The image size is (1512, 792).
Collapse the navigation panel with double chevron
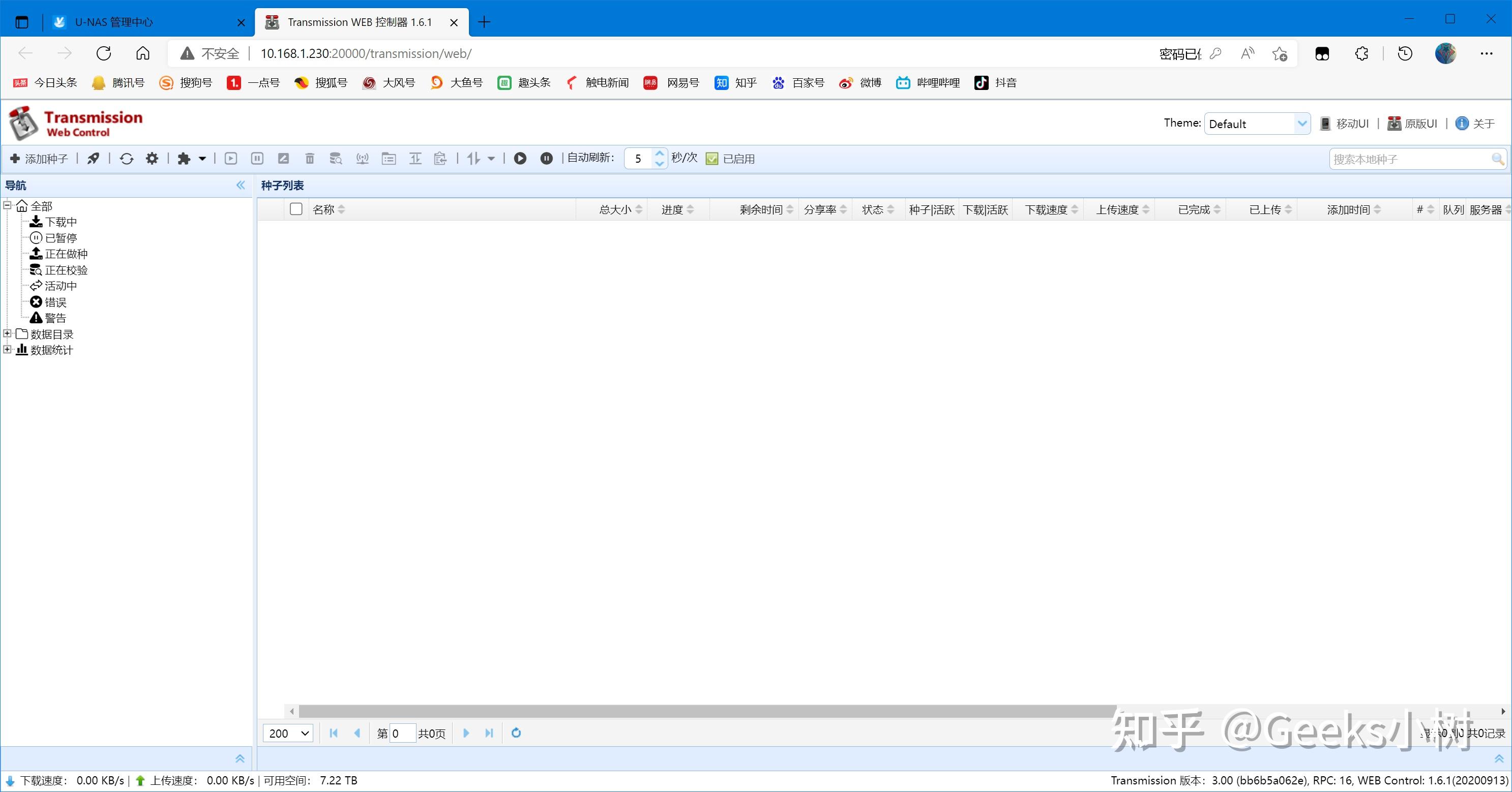[241, 186]
